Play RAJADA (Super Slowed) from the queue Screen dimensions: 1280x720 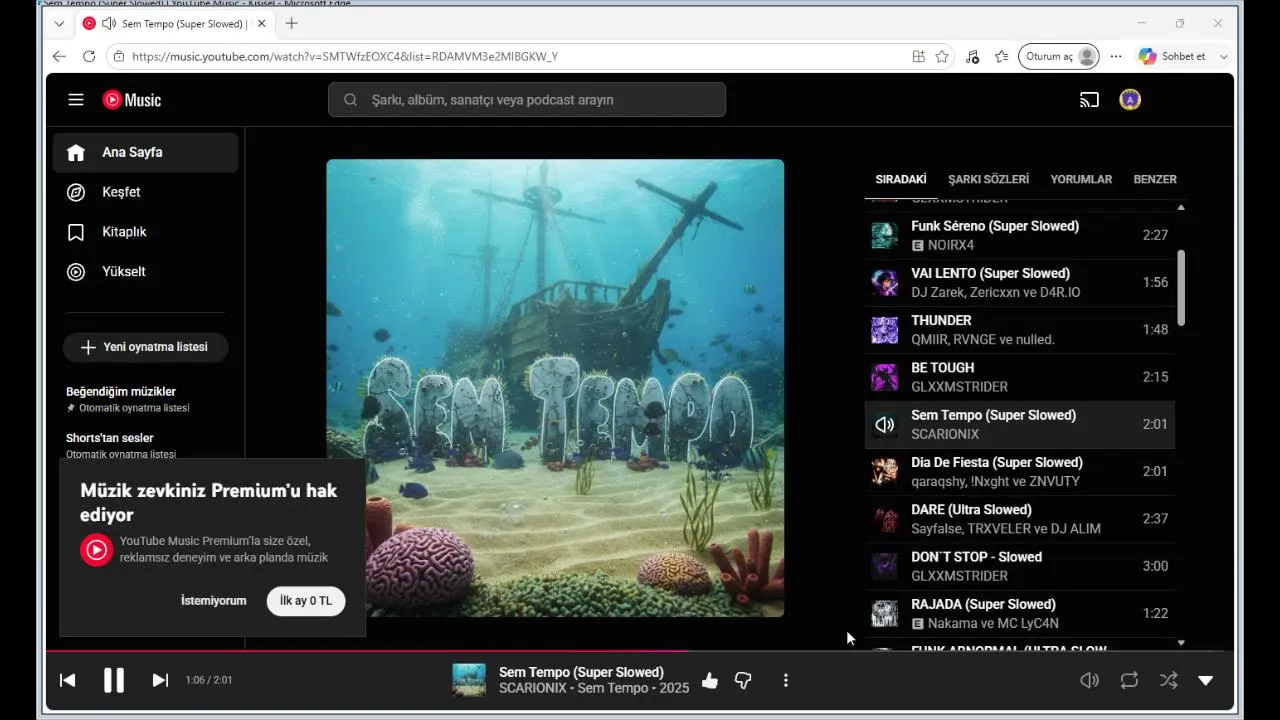point(1019,613)
